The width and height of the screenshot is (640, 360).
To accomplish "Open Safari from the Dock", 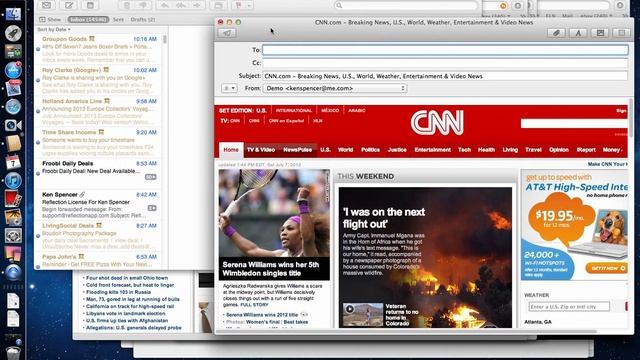I will click(13, 107).
